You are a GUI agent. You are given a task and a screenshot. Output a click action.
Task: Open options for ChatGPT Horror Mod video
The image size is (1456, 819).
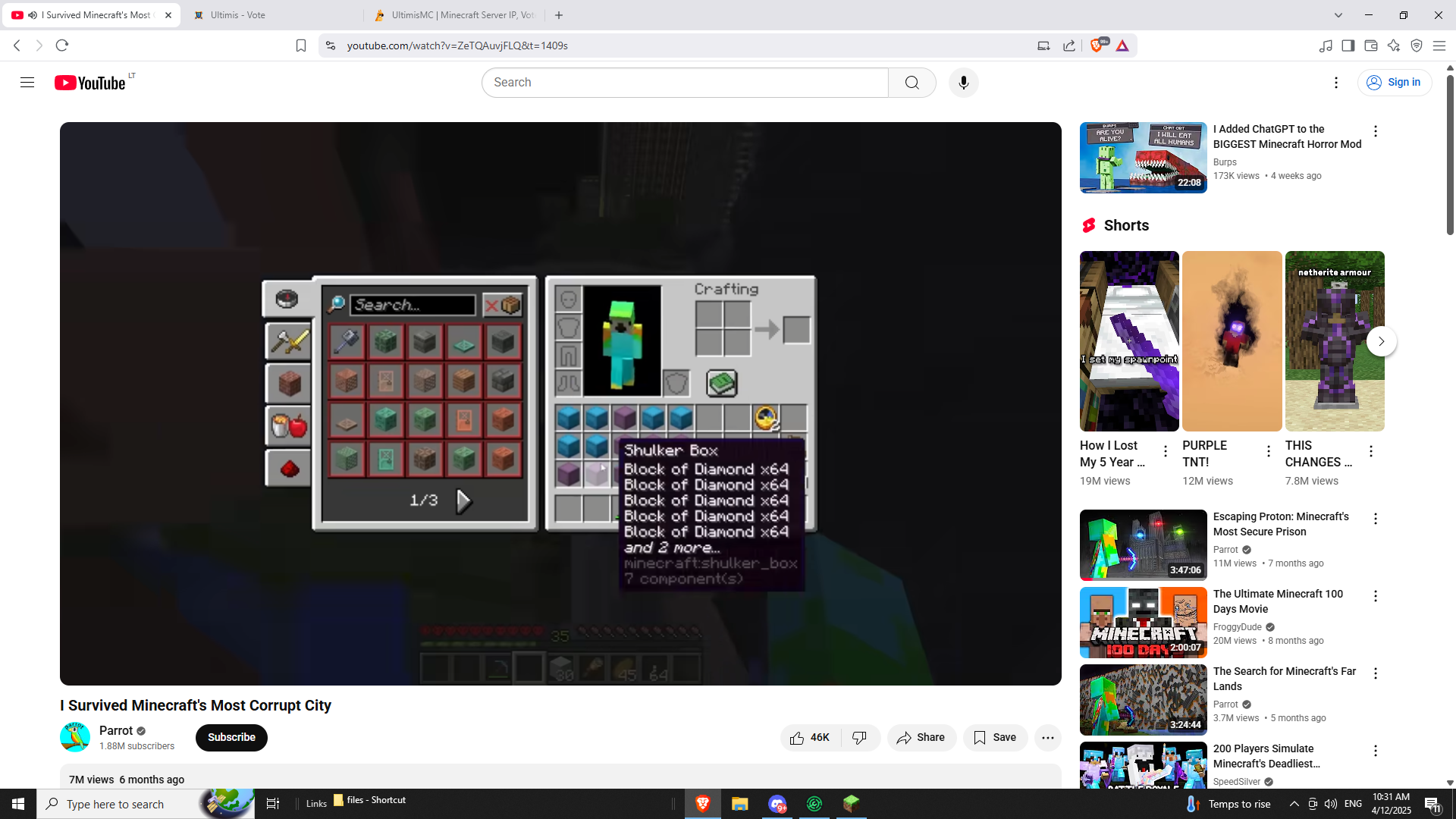(x=1375, y=131)
